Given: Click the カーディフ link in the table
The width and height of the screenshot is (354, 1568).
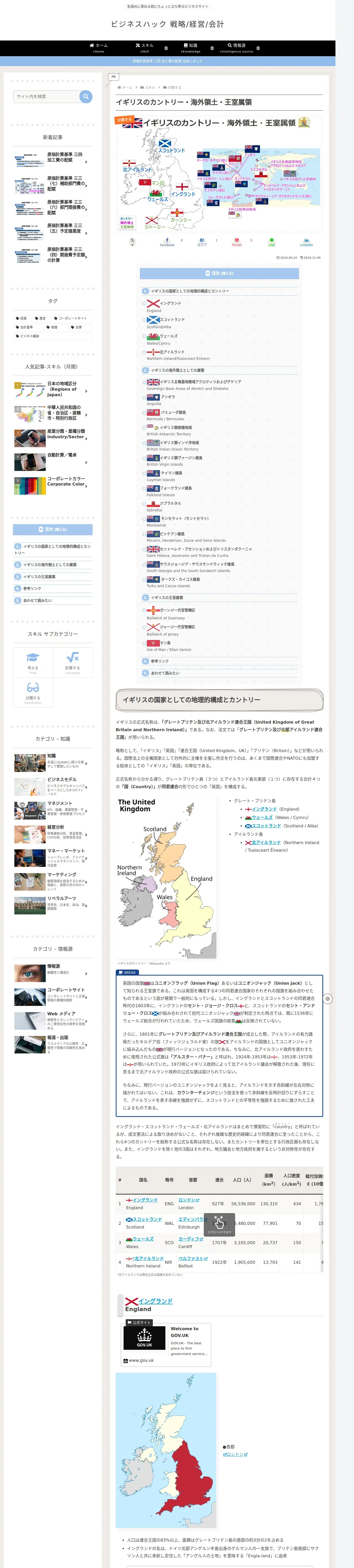Looking at the screenshot, I should pyautogui.click(x=190, y=1239).
